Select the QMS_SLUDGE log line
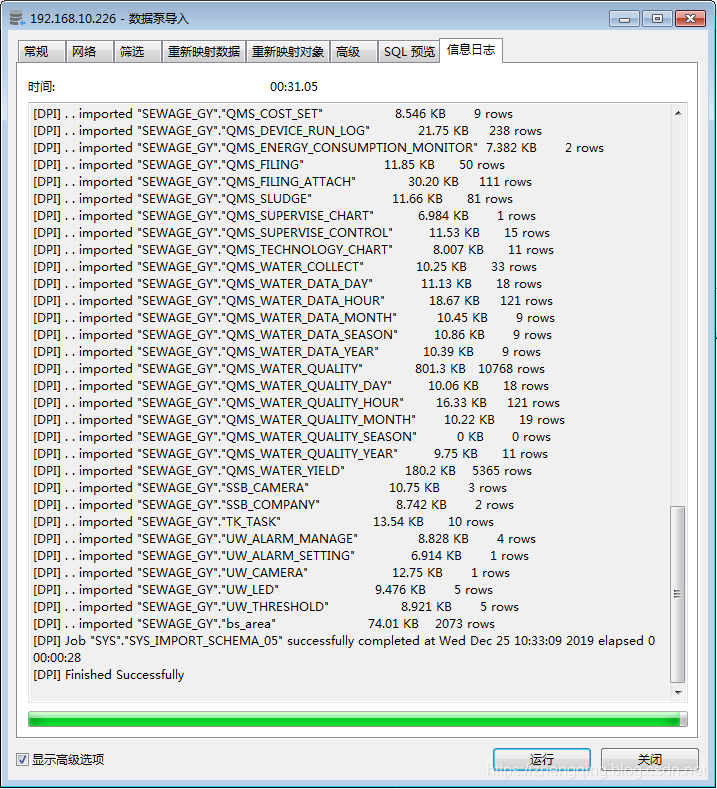Viewport: 717px width, 789px height. tap(273, 199)
